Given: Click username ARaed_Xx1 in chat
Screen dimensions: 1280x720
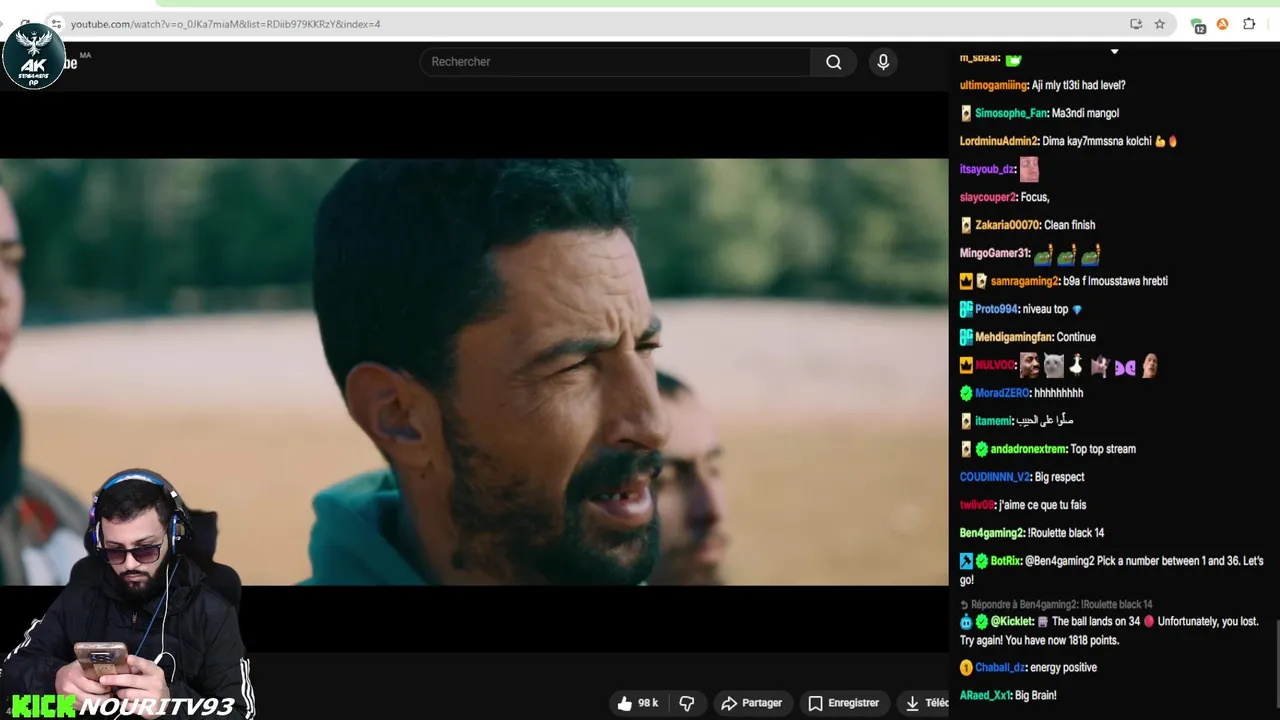Looking at the screenshot, I should pos(984,695).
